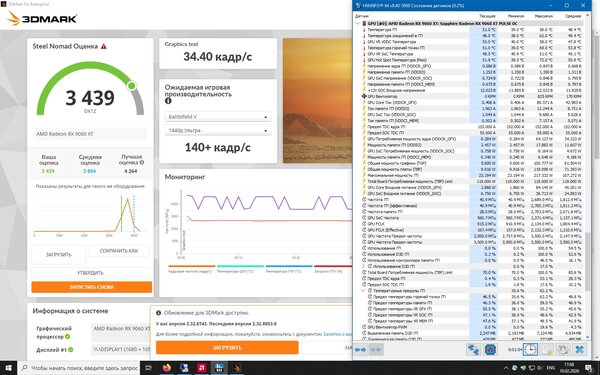Click the Средняя оценка 3 804 value
This screenshot has width=600, height=375.
[x=90, y=171]
